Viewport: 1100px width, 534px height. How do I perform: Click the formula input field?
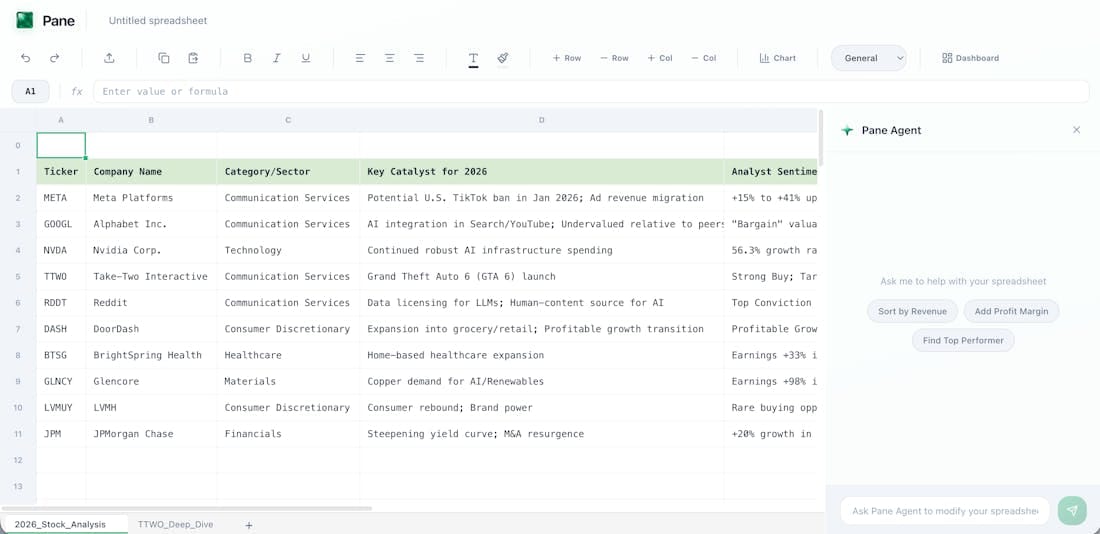coord(591,91)
